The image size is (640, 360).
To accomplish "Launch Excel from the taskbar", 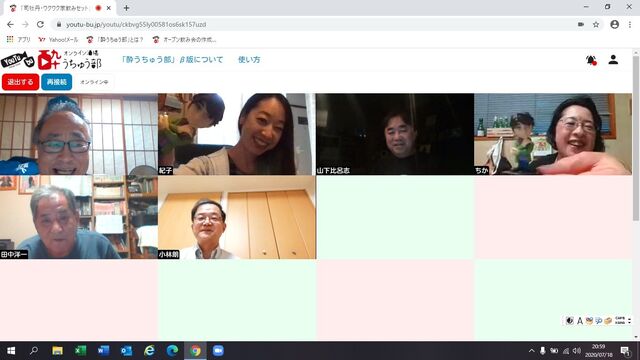I will 80,351.
